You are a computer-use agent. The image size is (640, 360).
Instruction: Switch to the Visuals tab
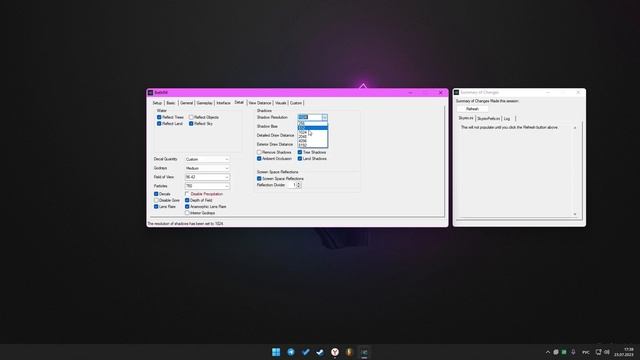pyautogui.click(x=280, y=103)
